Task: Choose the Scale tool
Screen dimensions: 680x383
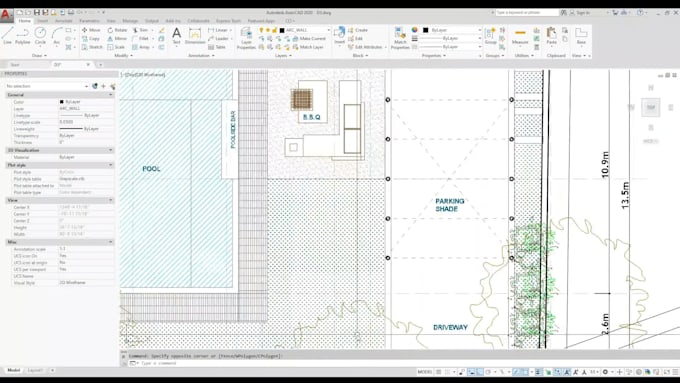Action: [x=116, y=47]
